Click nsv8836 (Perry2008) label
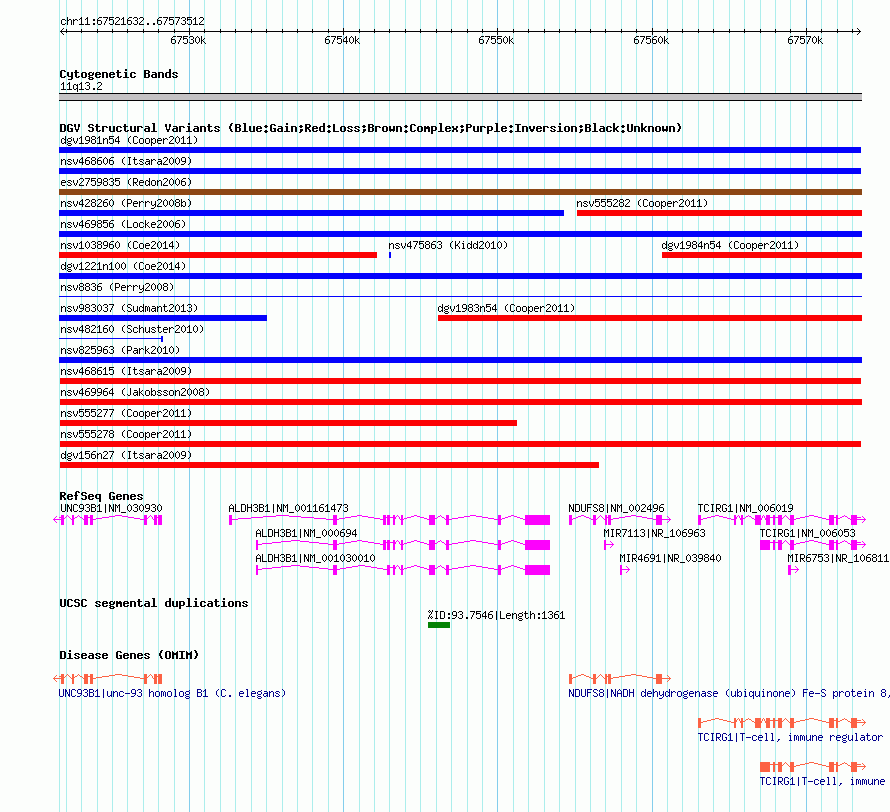The height and width of the screenshot is (812, 890). pos(117,287)
